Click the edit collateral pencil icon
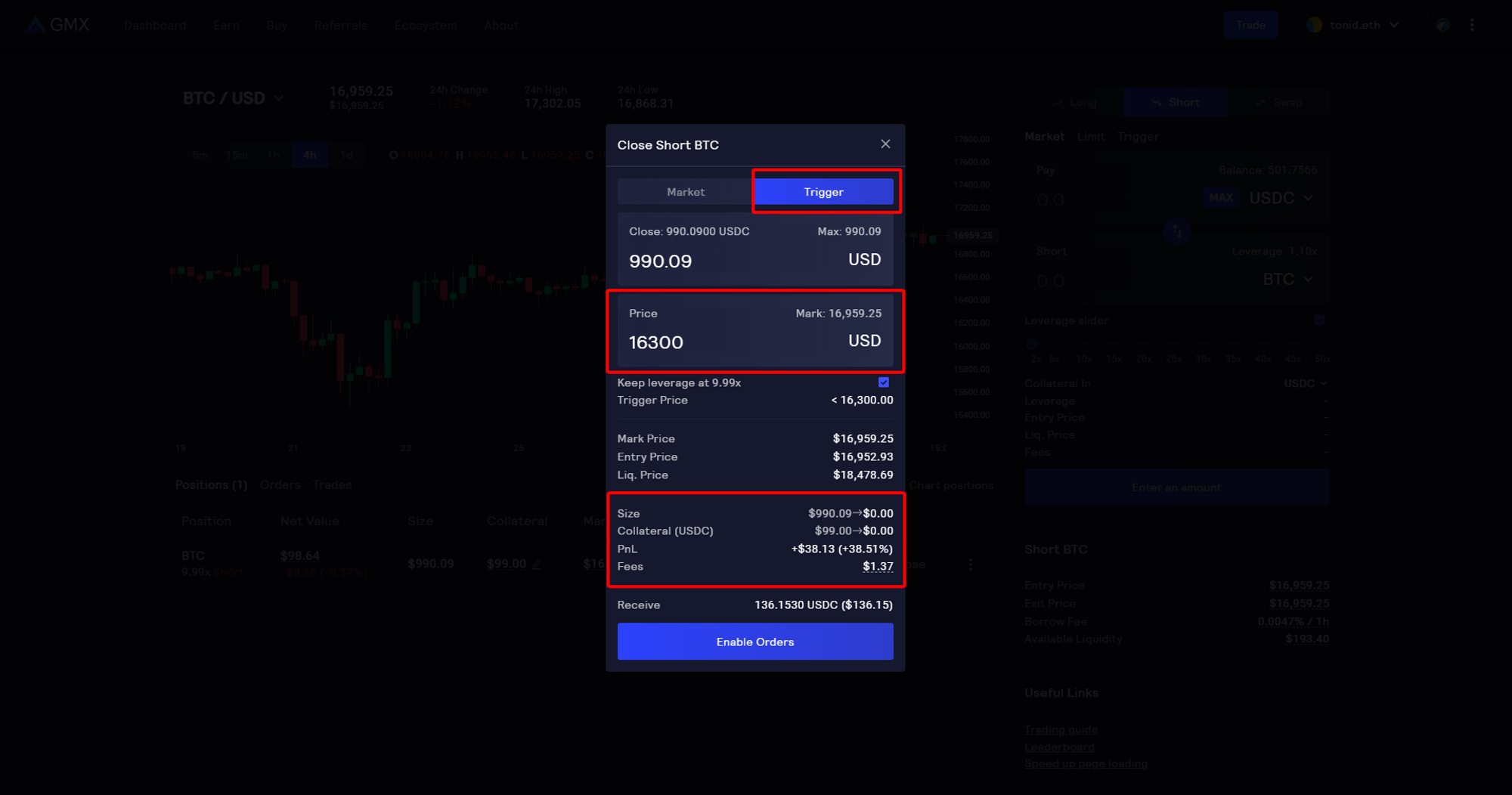1512x795 pixels. (537, 565)
